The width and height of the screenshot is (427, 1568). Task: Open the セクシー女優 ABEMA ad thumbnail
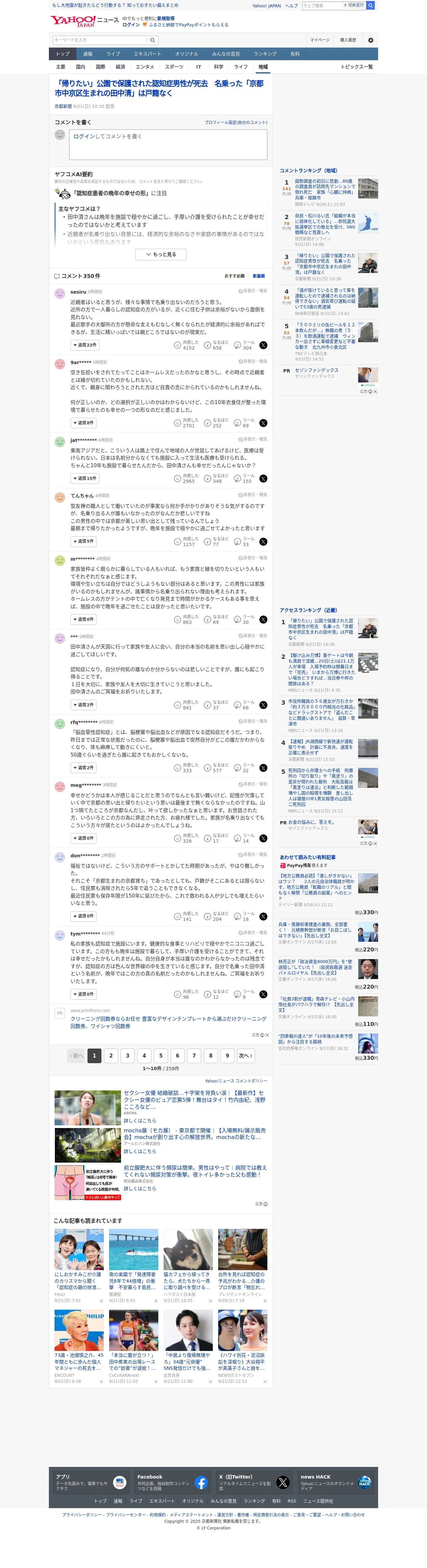(x=87, y=1108)
